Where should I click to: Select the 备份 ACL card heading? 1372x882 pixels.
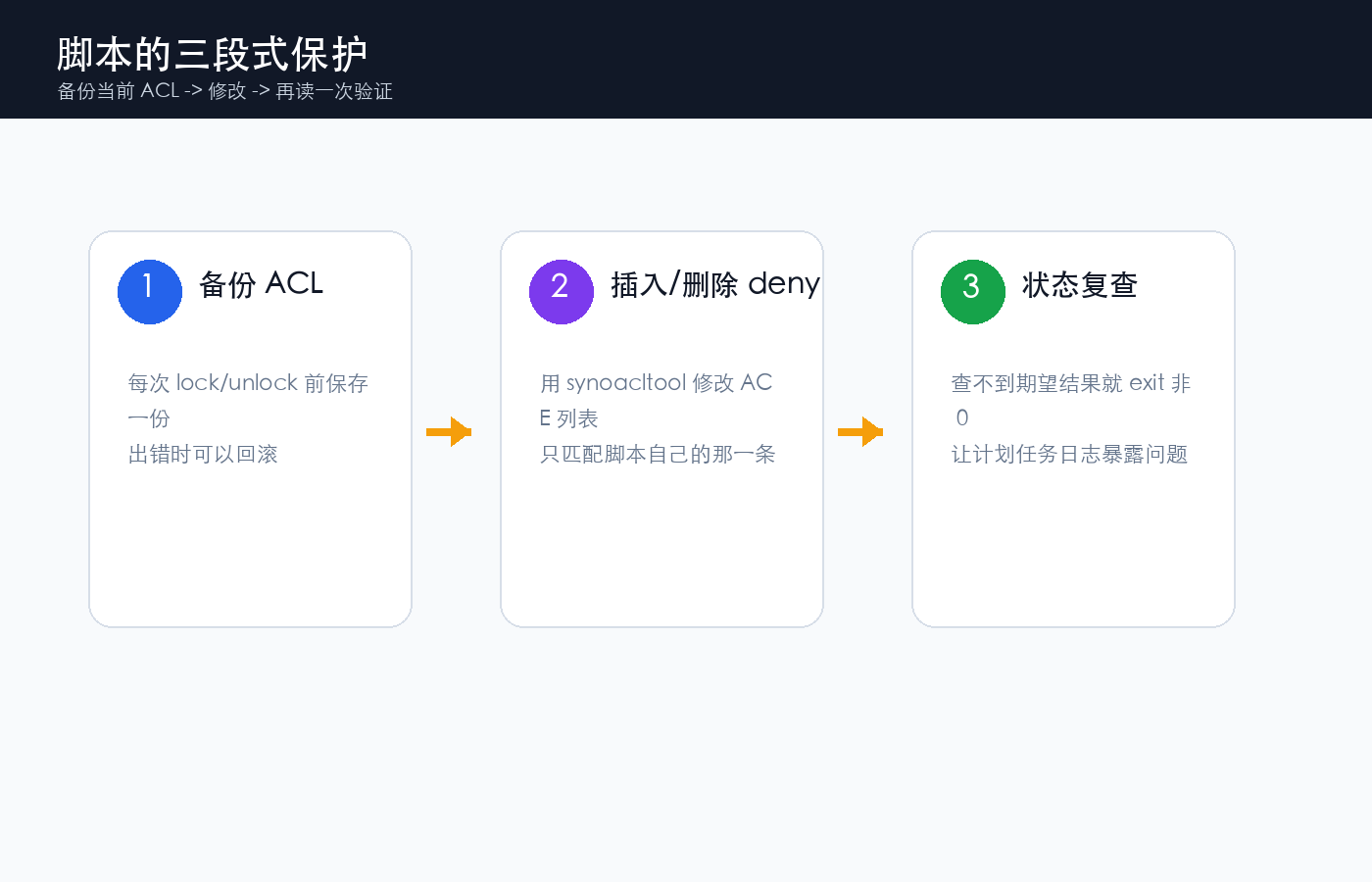[x=262, y=284]
